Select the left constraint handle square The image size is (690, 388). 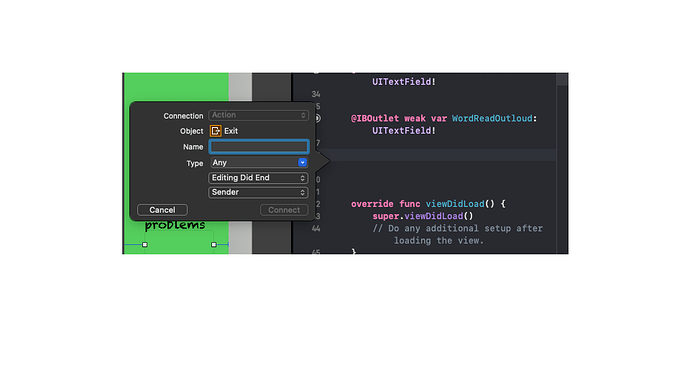tap(145, 245)
